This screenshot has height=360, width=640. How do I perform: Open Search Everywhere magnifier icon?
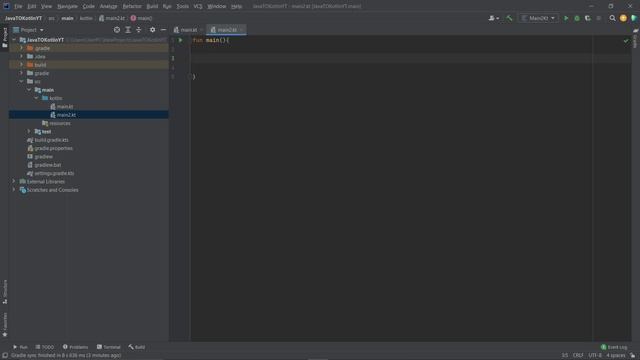[612, 18]
